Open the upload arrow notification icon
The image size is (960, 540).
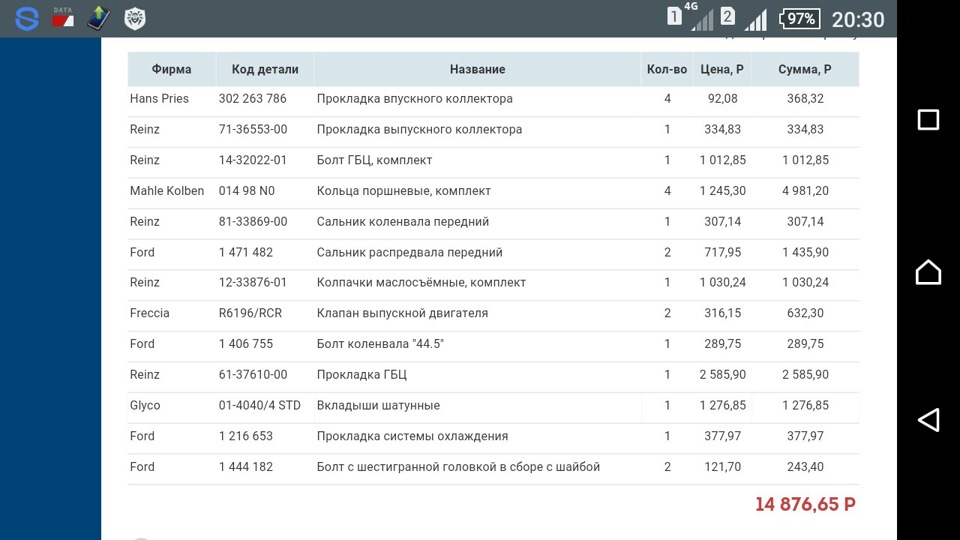(99, 18)
